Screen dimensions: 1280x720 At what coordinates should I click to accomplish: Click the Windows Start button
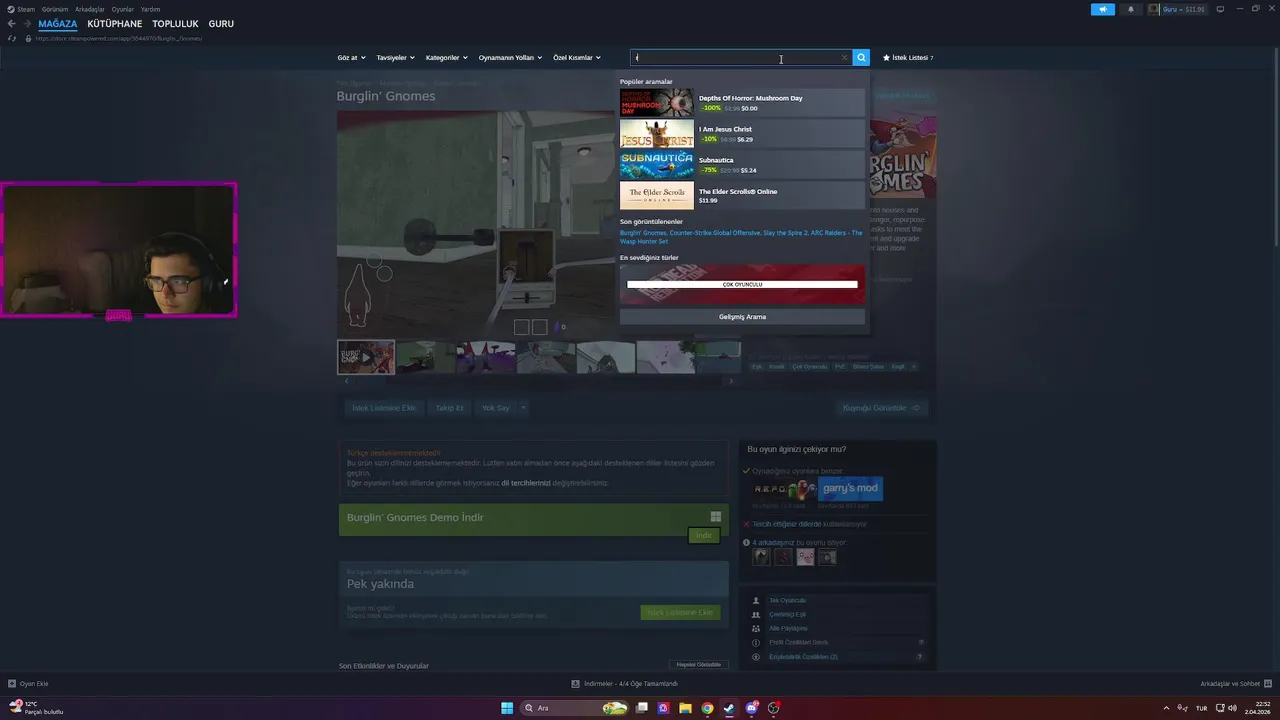[507, 708]
